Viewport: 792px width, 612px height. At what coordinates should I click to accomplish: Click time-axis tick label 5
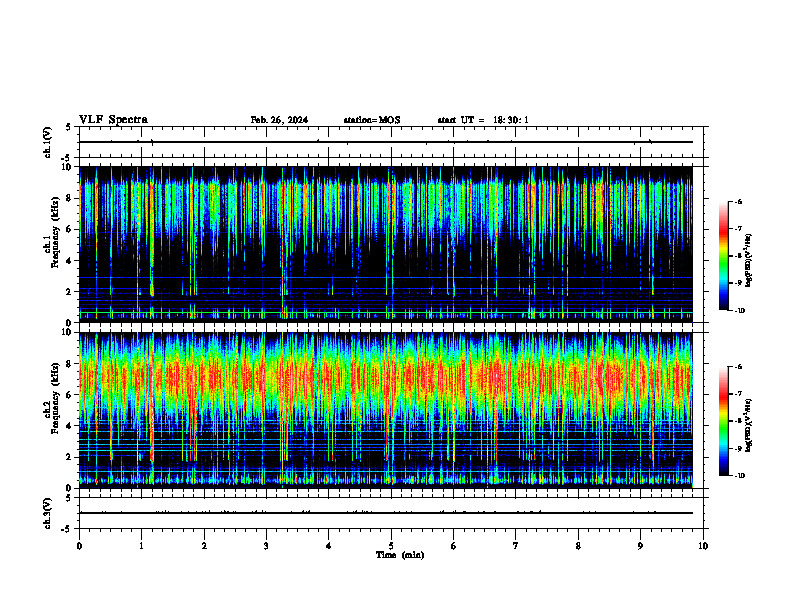tap(391, 546)
